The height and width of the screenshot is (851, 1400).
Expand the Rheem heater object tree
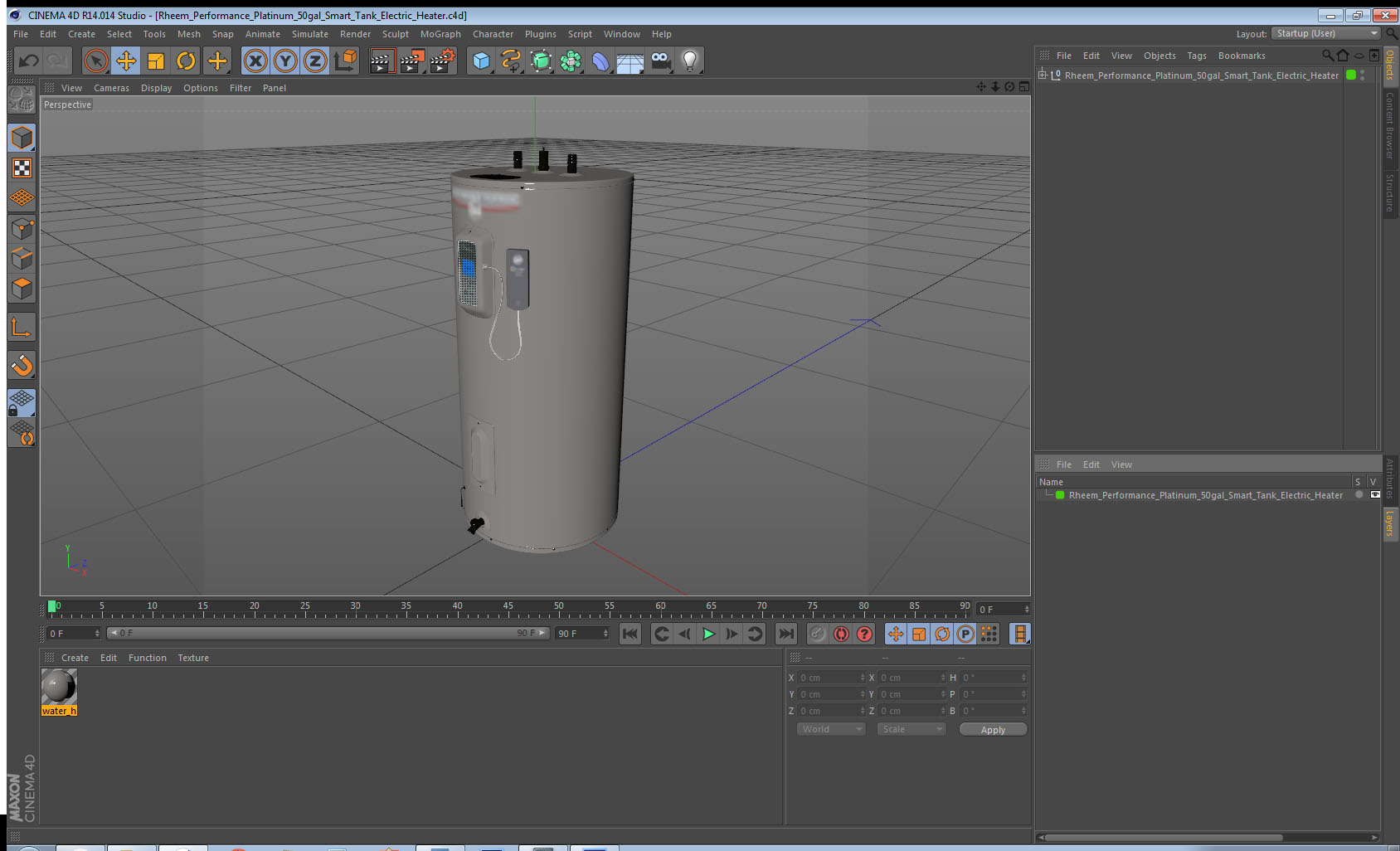[1043, 75]
